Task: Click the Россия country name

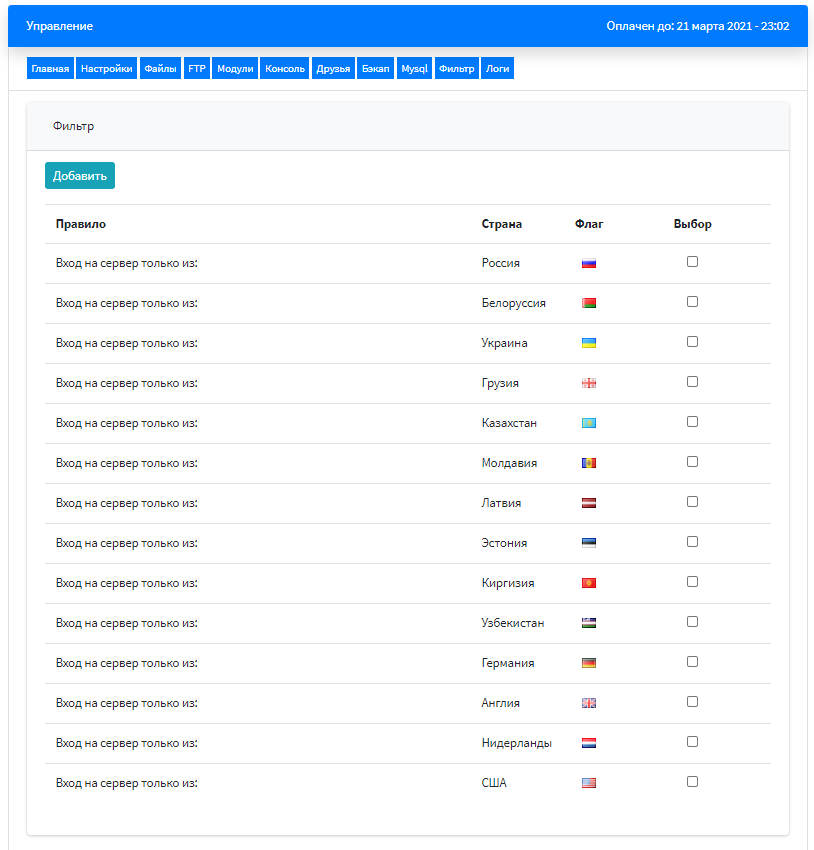Action: pos(501,263)
